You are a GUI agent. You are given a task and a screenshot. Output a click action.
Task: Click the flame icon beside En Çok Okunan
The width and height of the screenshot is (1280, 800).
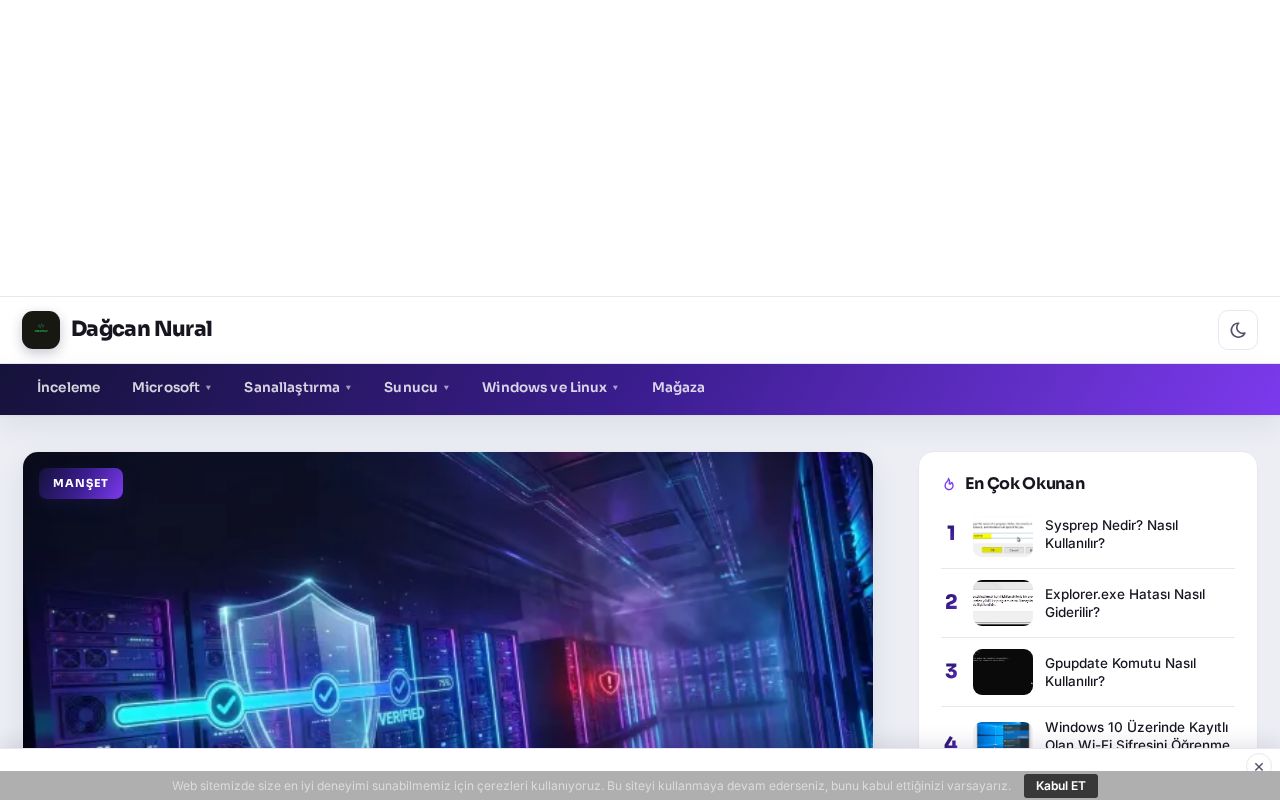coord(949,484)
